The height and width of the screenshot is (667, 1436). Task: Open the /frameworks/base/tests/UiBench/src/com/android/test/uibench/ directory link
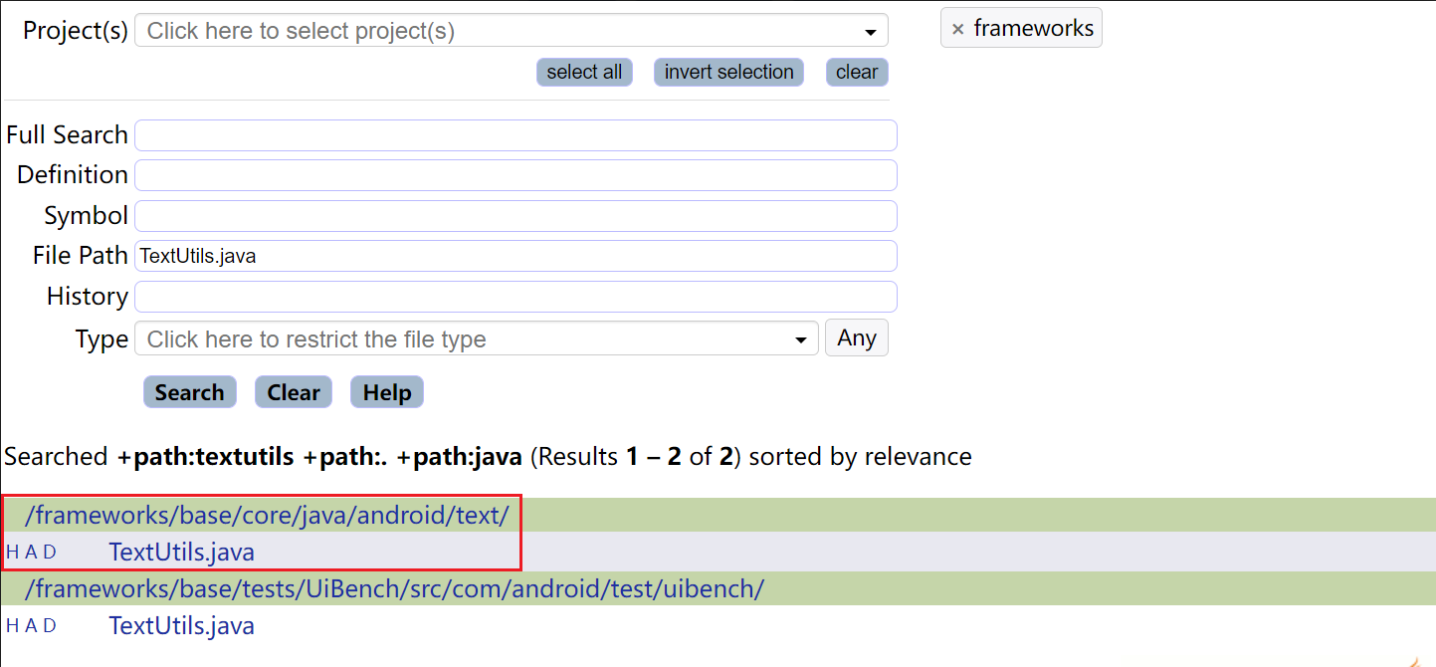[x=394, y=589]
